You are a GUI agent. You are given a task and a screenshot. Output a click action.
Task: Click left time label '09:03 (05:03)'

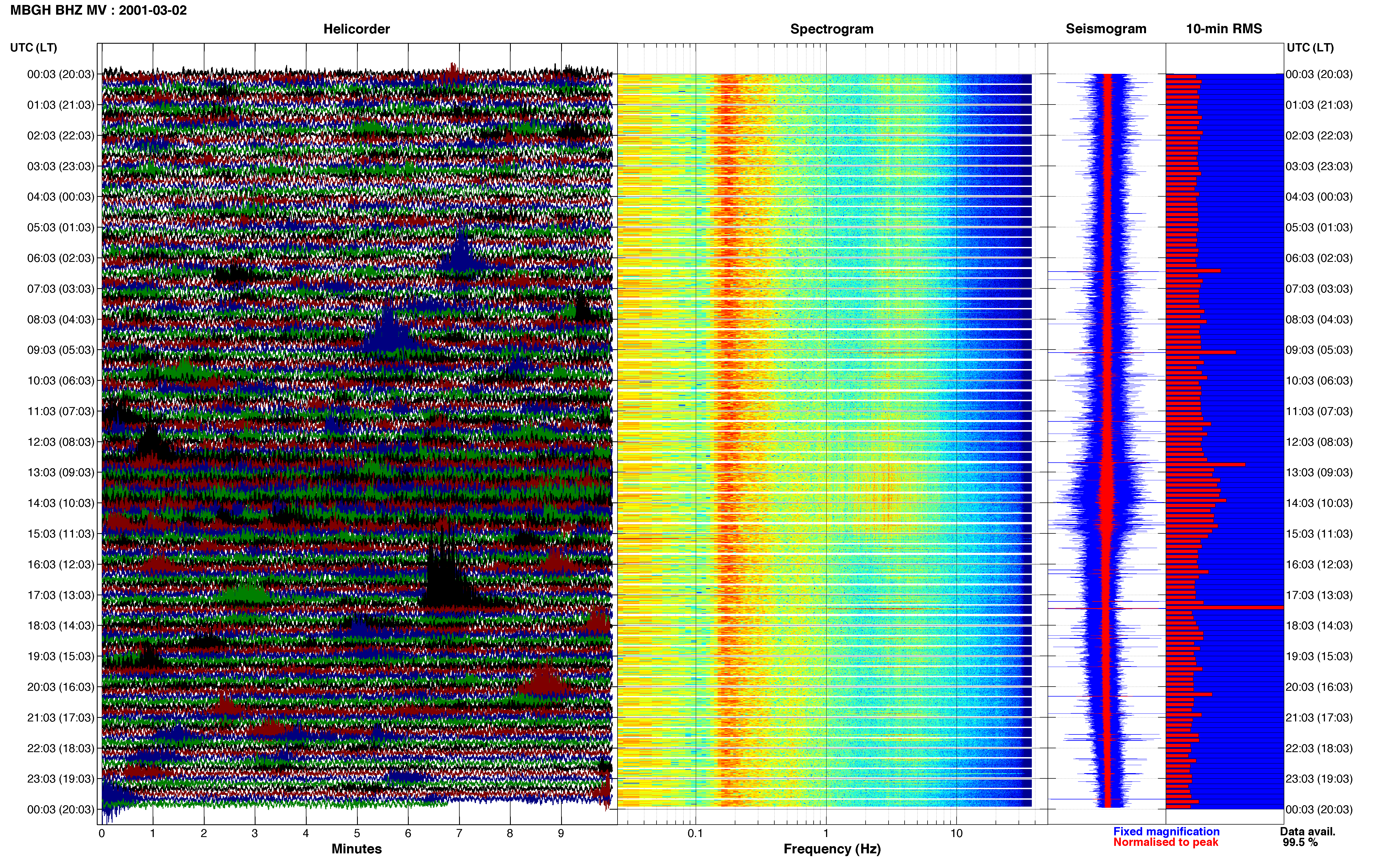point(60,350)
